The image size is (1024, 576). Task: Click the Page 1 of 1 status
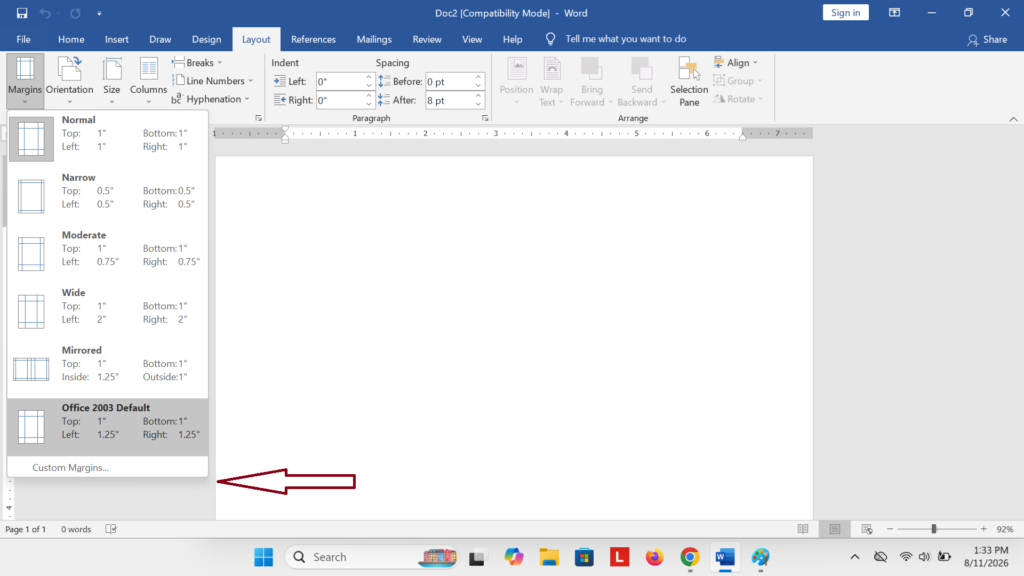[26, 529]
